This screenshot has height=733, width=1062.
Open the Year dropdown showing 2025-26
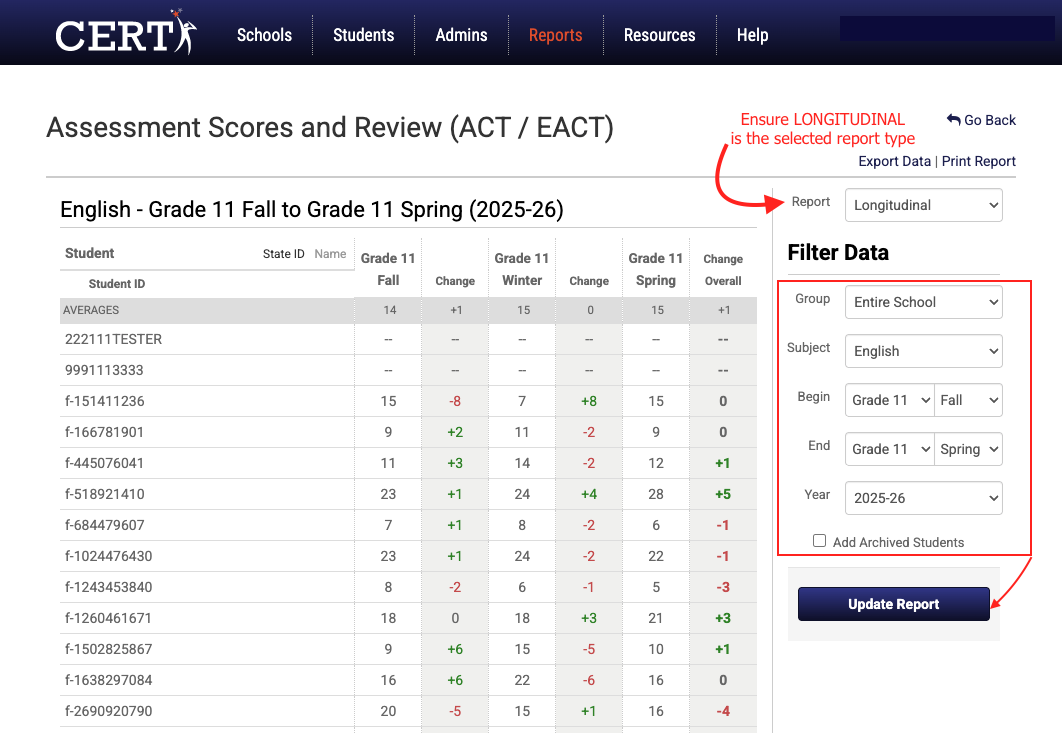pyautogui.click(x=923, y=498)
